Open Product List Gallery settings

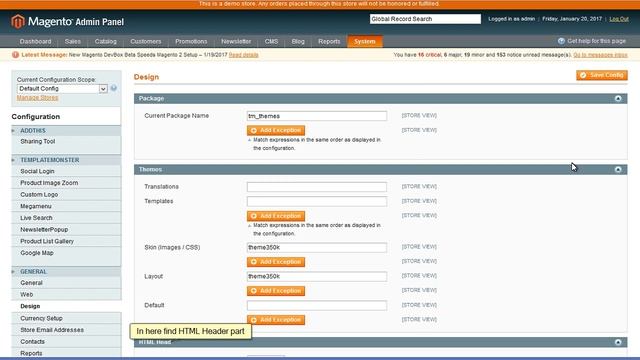pos(47,241)
